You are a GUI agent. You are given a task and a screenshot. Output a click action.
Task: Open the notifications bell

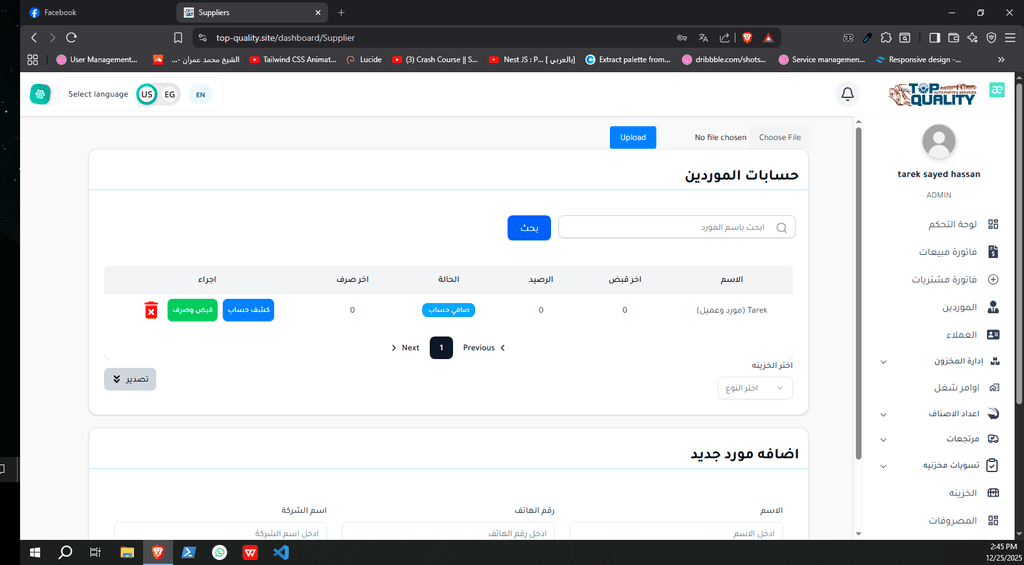[x=848, y=94]
